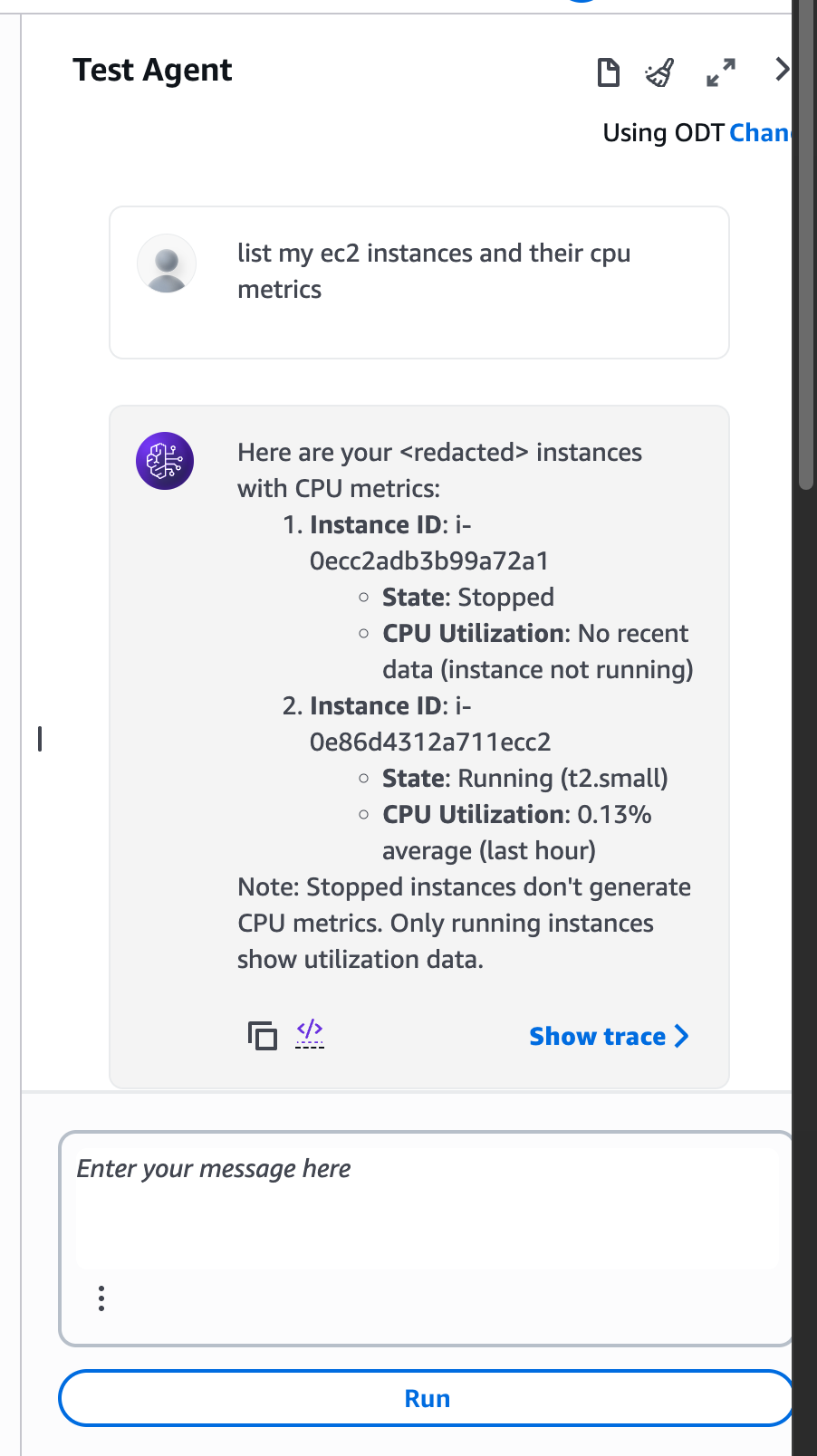The width and height of the screenshot is (817, 1456).
Task: Click the user message about ec2 instances
Action: (433, 271)
